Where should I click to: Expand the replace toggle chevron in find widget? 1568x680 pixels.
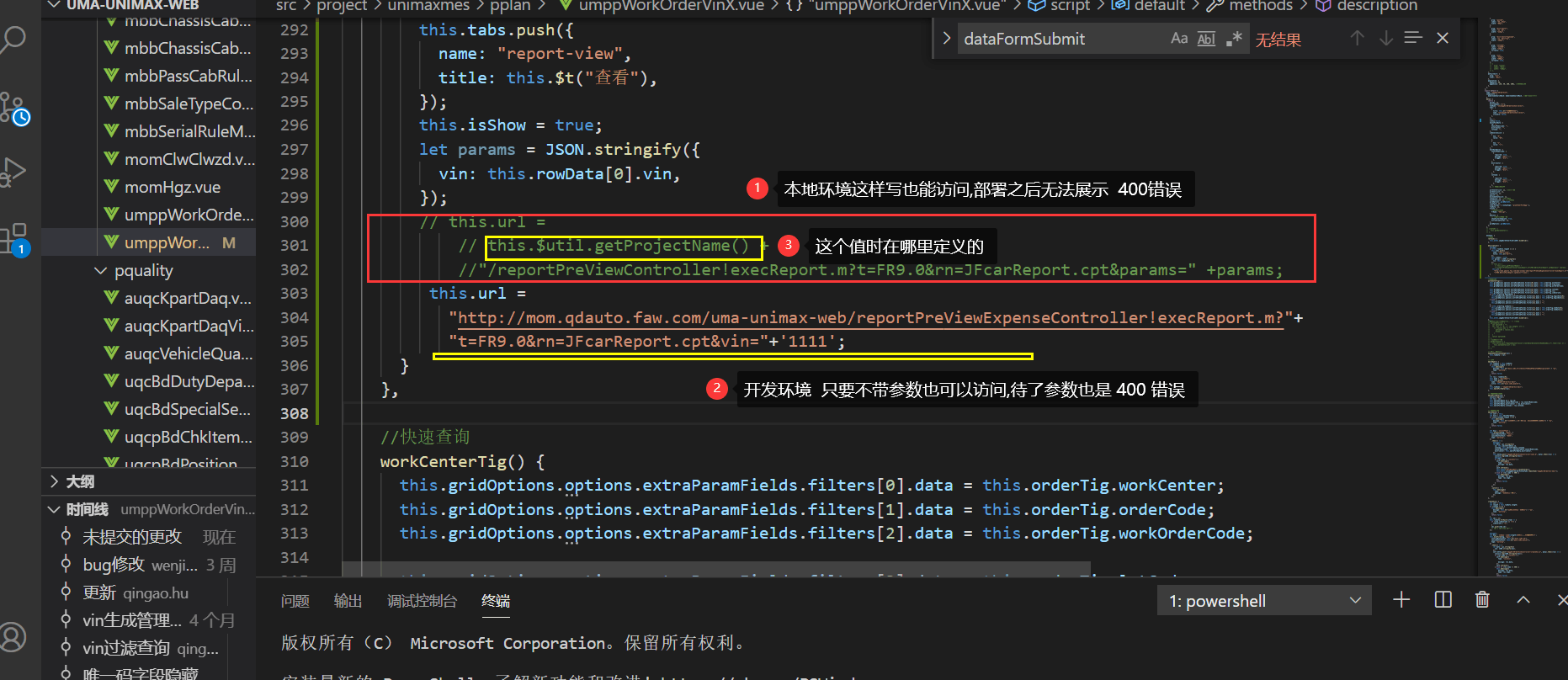click(x=946, y=39)
